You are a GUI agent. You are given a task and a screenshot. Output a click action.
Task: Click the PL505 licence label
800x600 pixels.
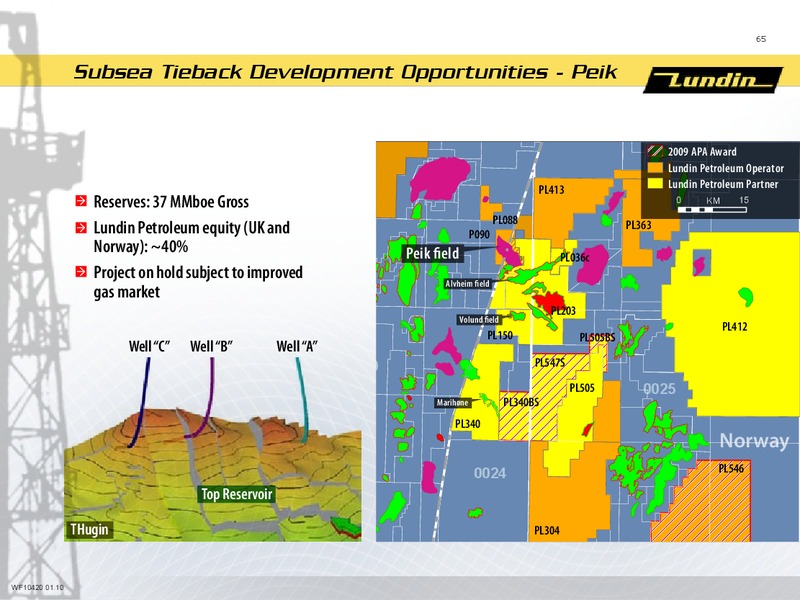point(582,388)
